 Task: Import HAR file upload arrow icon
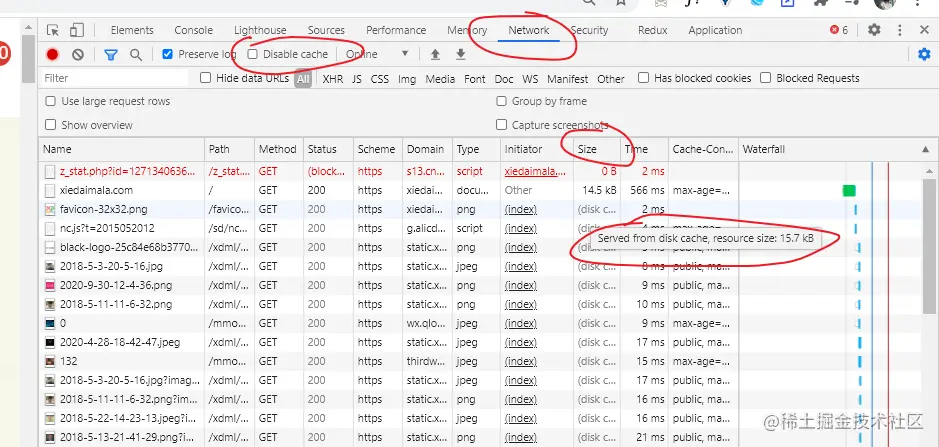click(x=435, y=55)
